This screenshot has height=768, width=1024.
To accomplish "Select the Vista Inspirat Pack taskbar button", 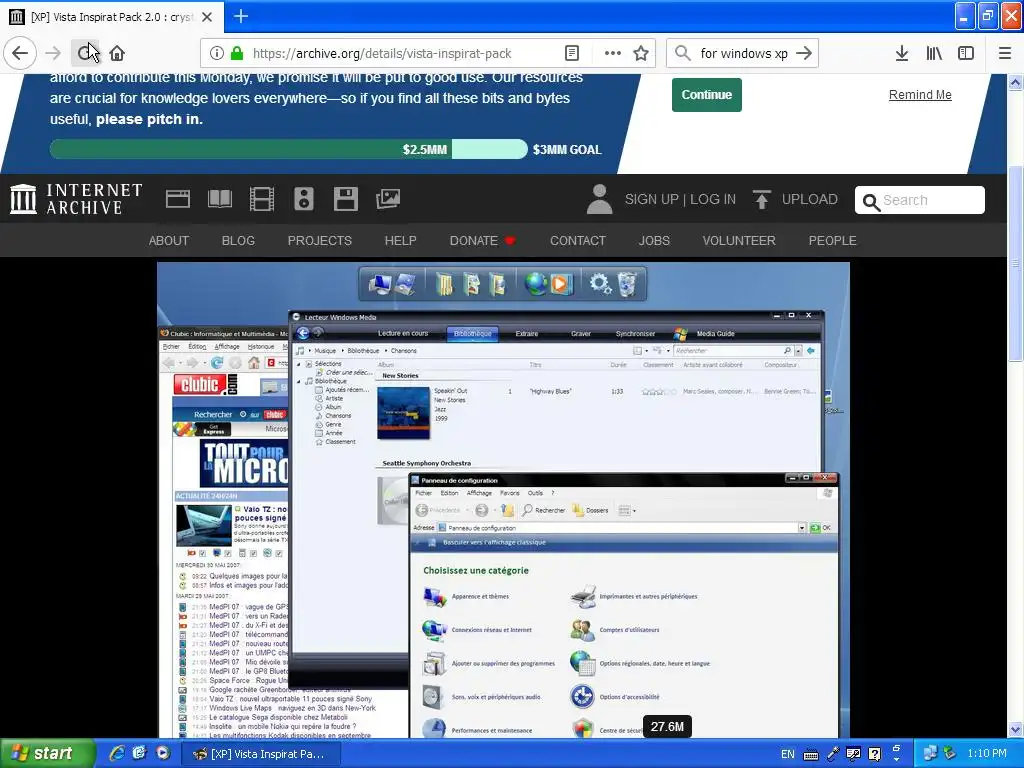I will tap(261, 754).
